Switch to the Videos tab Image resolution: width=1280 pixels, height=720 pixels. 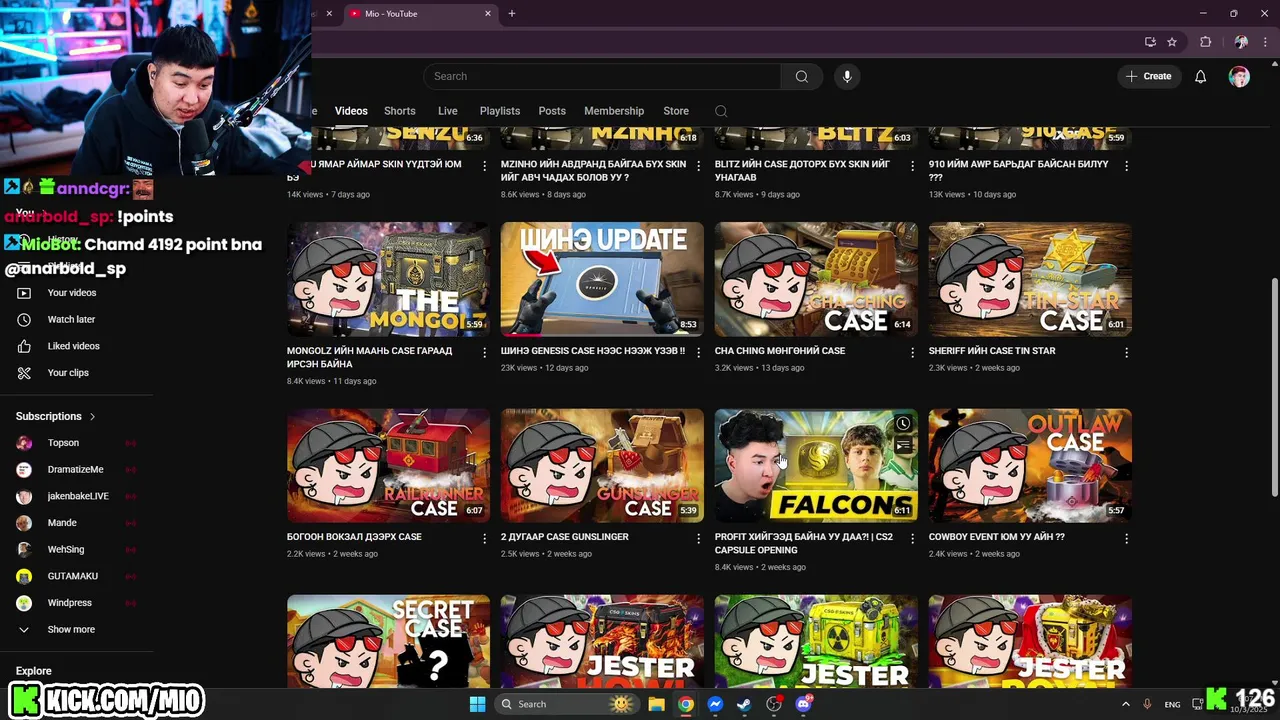(x=351, y=111)
